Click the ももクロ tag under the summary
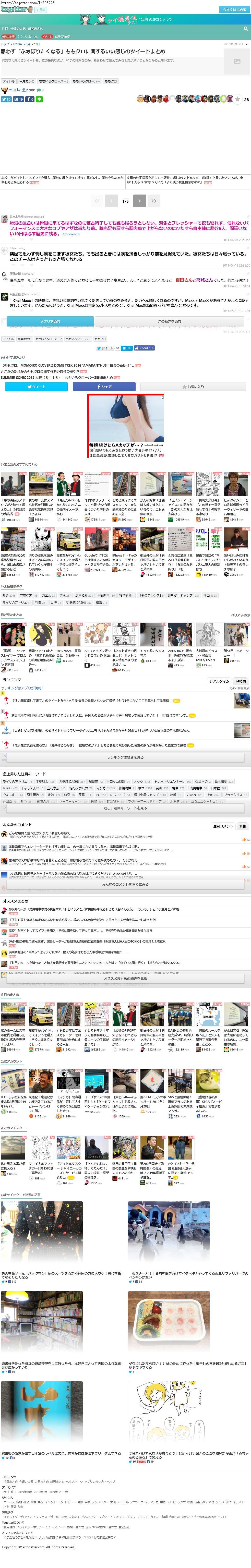 point(111,81)
